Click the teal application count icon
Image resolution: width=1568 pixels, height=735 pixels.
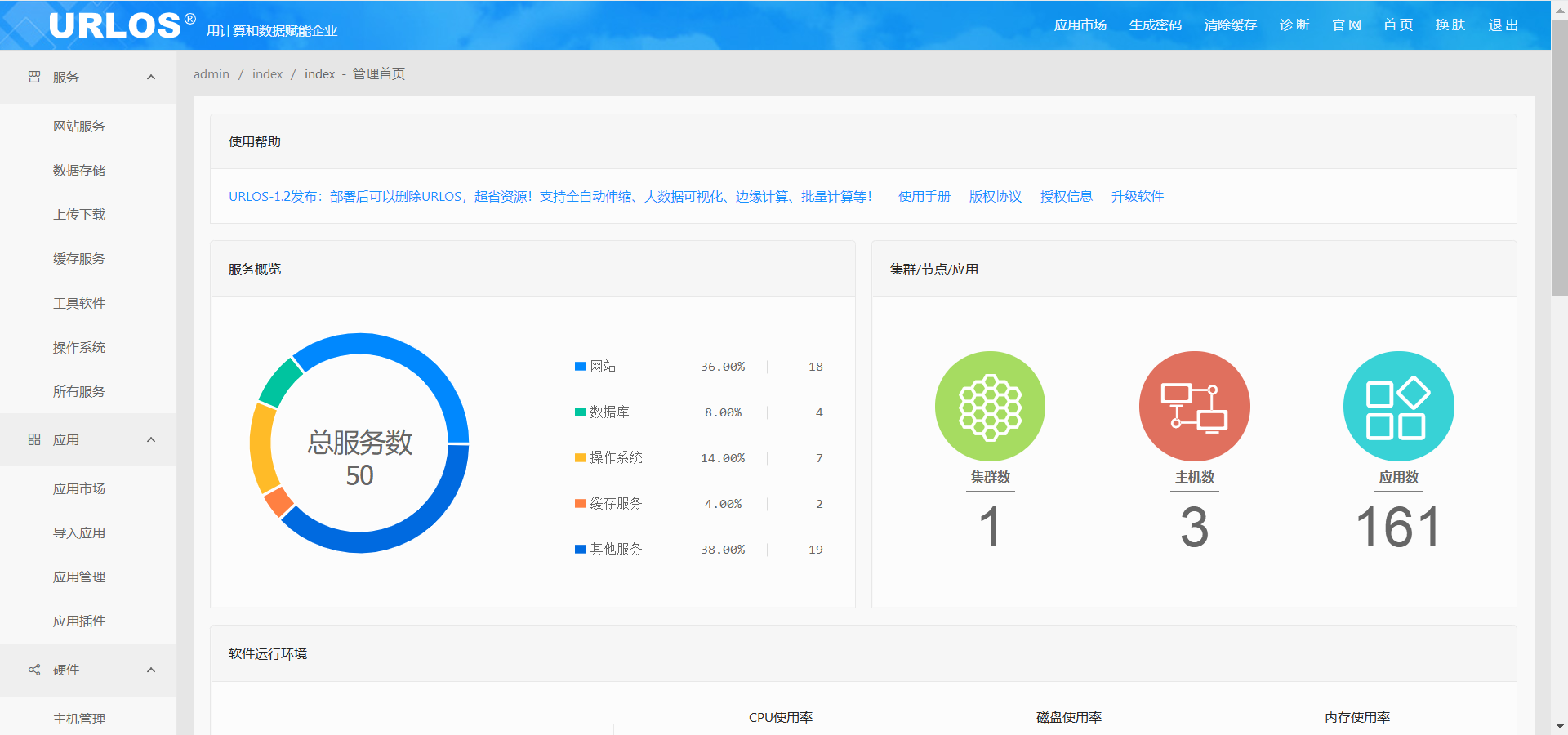tap(1398, 406)
